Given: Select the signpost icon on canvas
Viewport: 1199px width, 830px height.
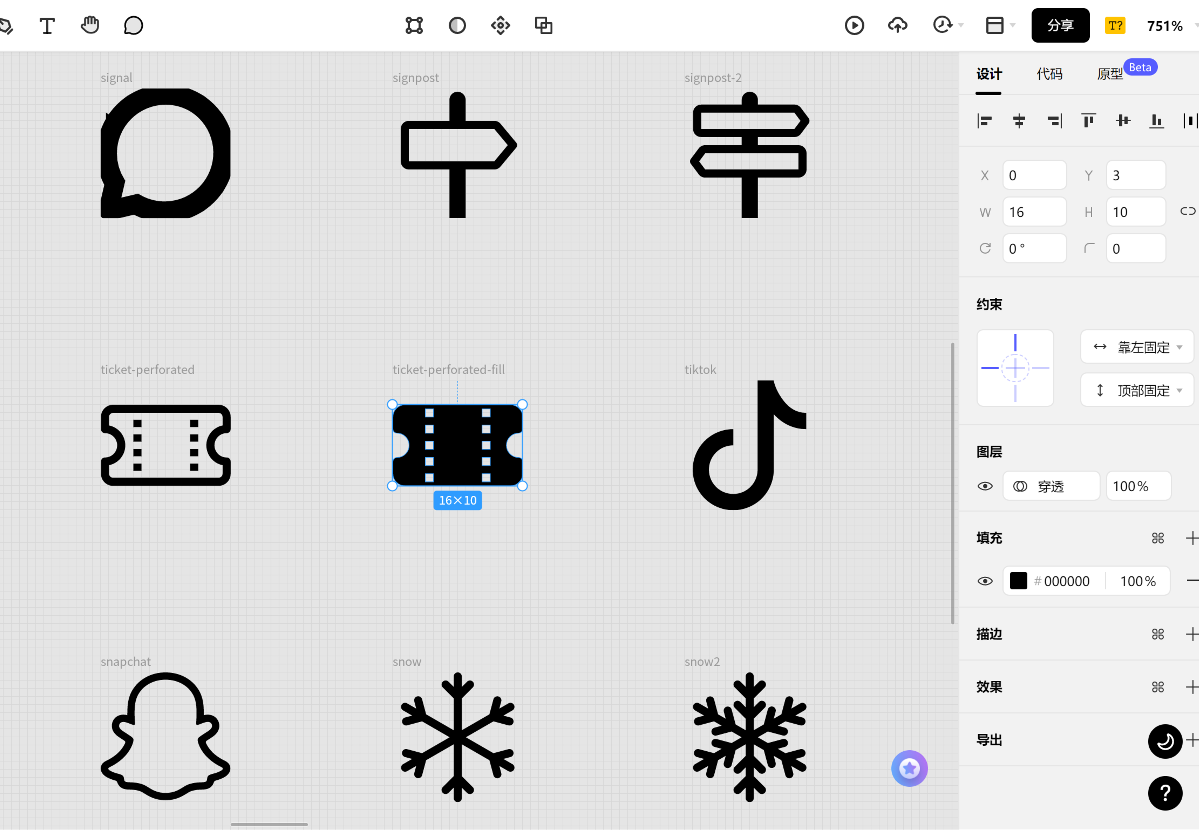Looking at the screenshot, I should 458,155.
